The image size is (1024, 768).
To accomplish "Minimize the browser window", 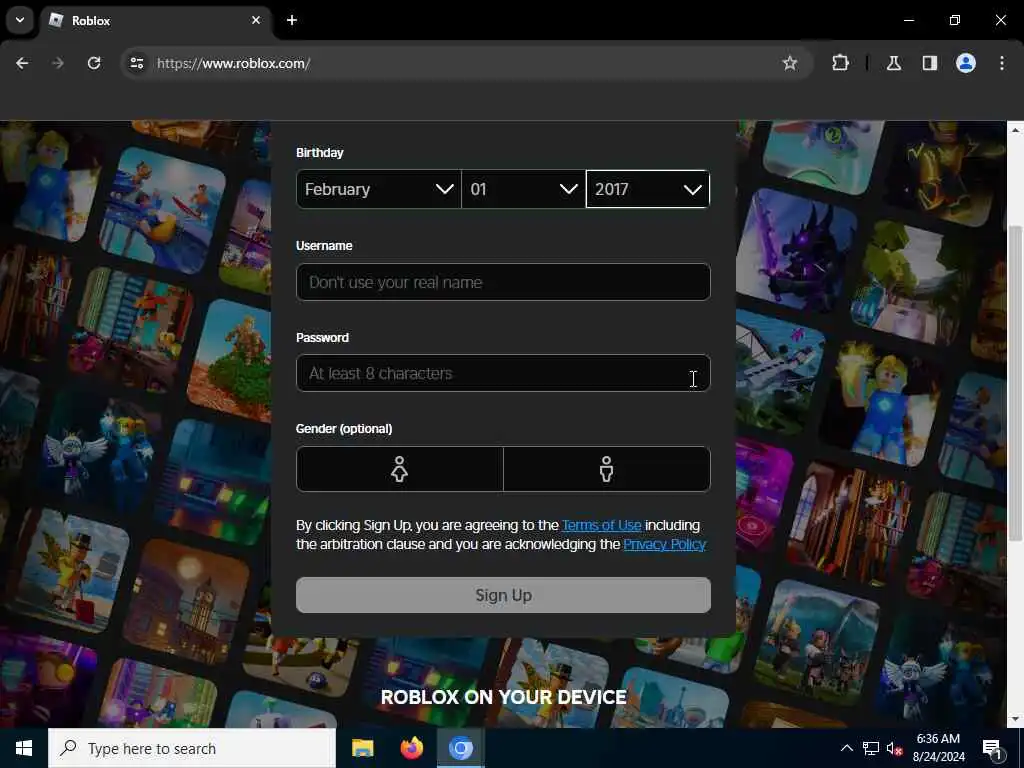I will click(909, 20).
